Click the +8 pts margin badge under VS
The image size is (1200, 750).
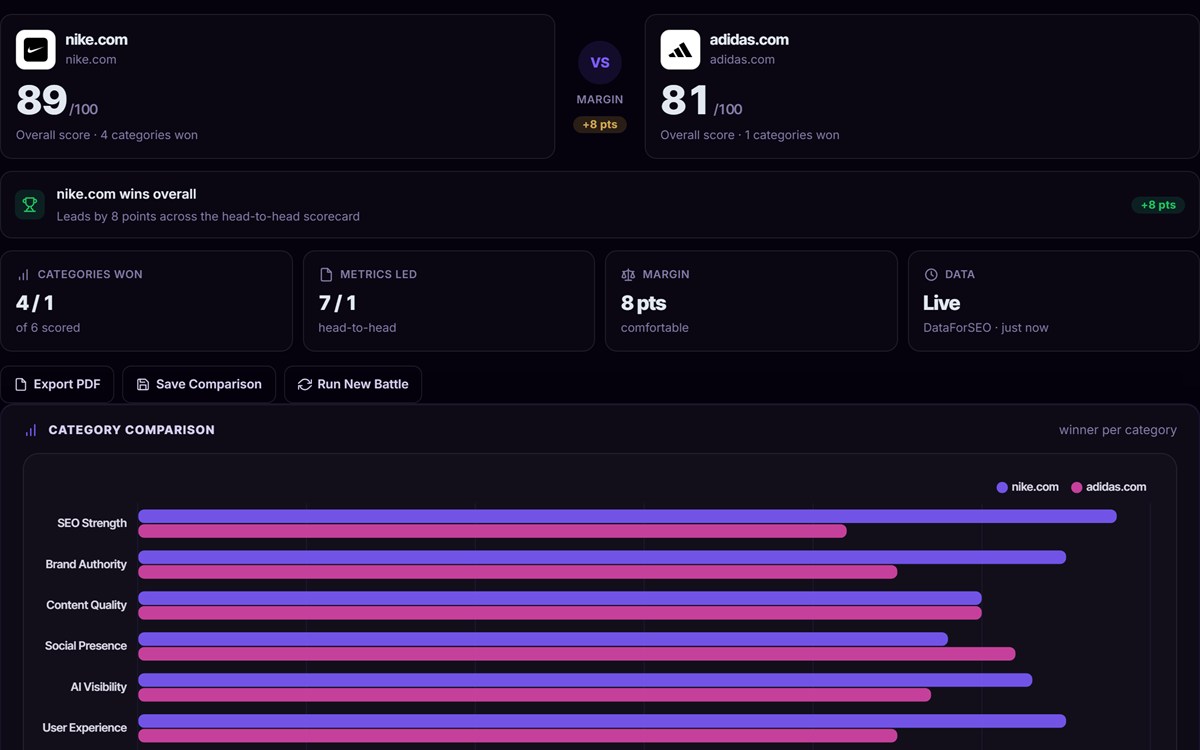click(600, 125)
